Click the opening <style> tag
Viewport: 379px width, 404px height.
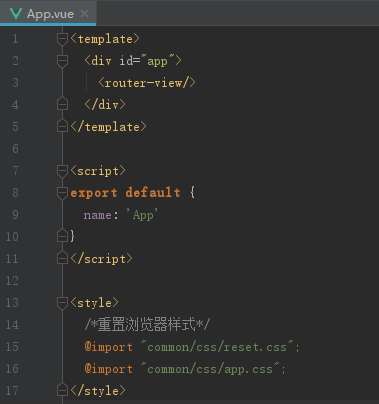[x=94, y=303]
